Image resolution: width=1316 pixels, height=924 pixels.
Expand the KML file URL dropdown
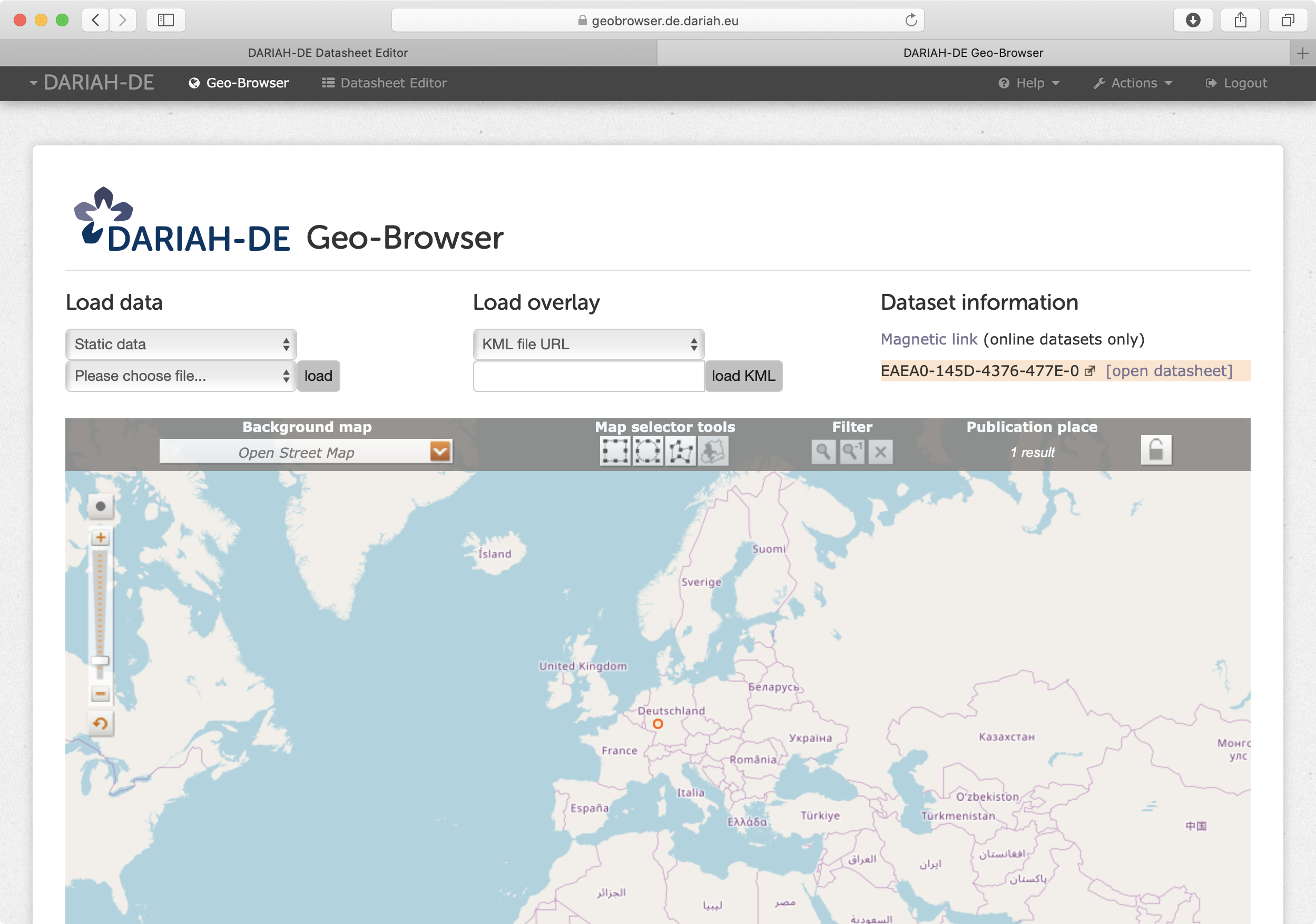(x=587, y=344)
